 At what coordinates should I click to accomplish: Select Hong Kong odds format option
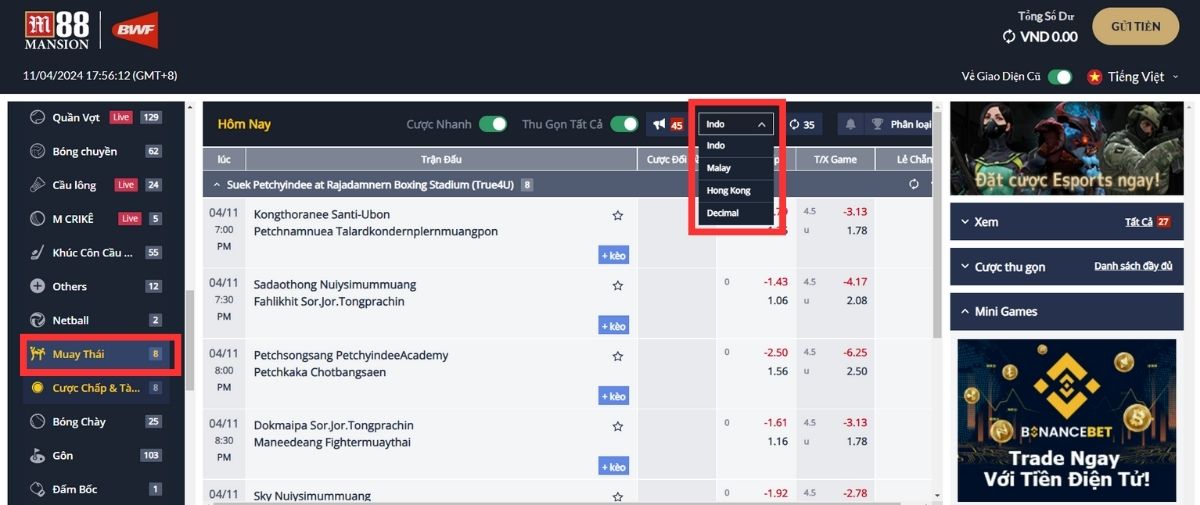[728, 190]
